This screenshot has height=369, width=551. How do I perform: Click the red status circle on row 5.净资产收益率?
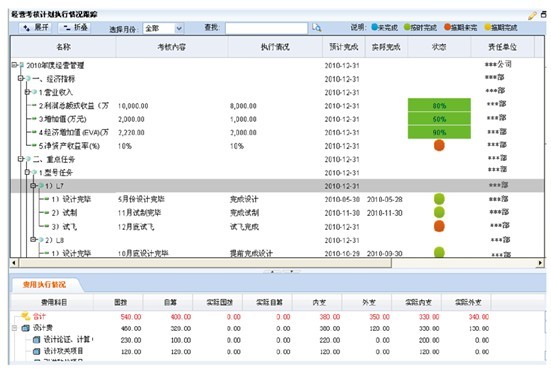[x=439, y=145]
